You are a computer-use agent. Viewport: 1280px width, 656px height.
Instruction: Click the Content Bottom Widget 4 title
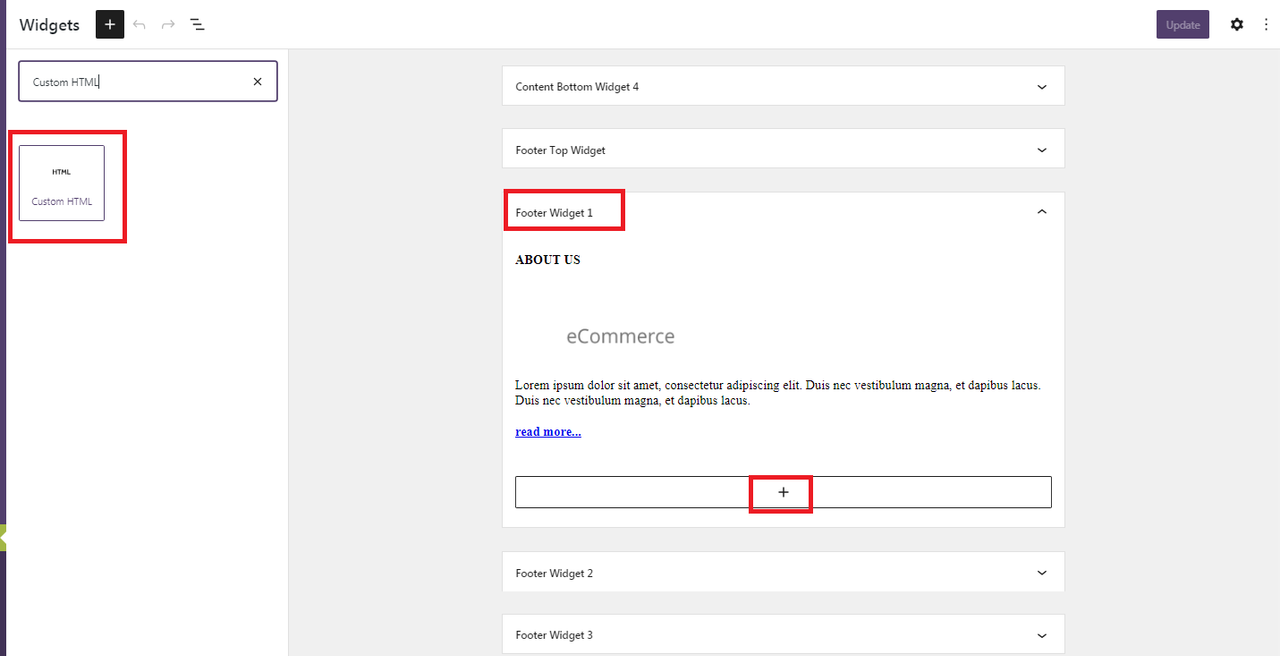click(577, 87)
